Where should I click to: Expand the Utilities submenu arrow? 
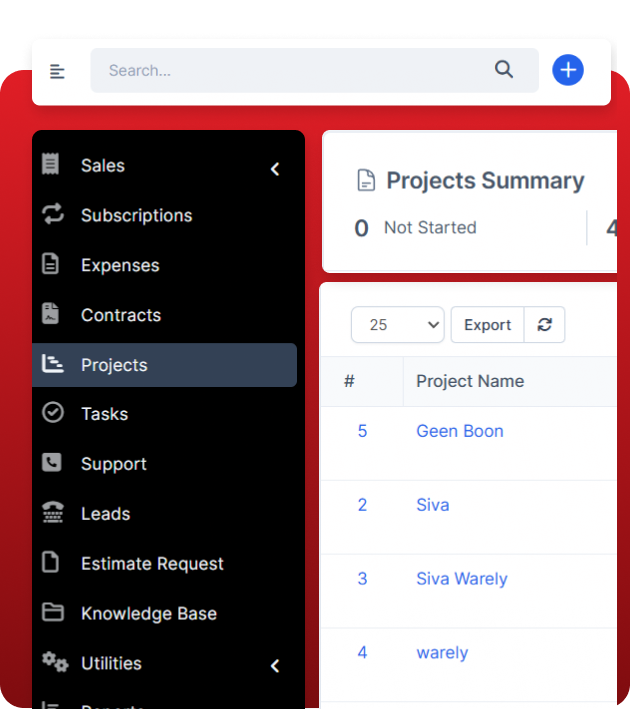(x=275, y=665)
